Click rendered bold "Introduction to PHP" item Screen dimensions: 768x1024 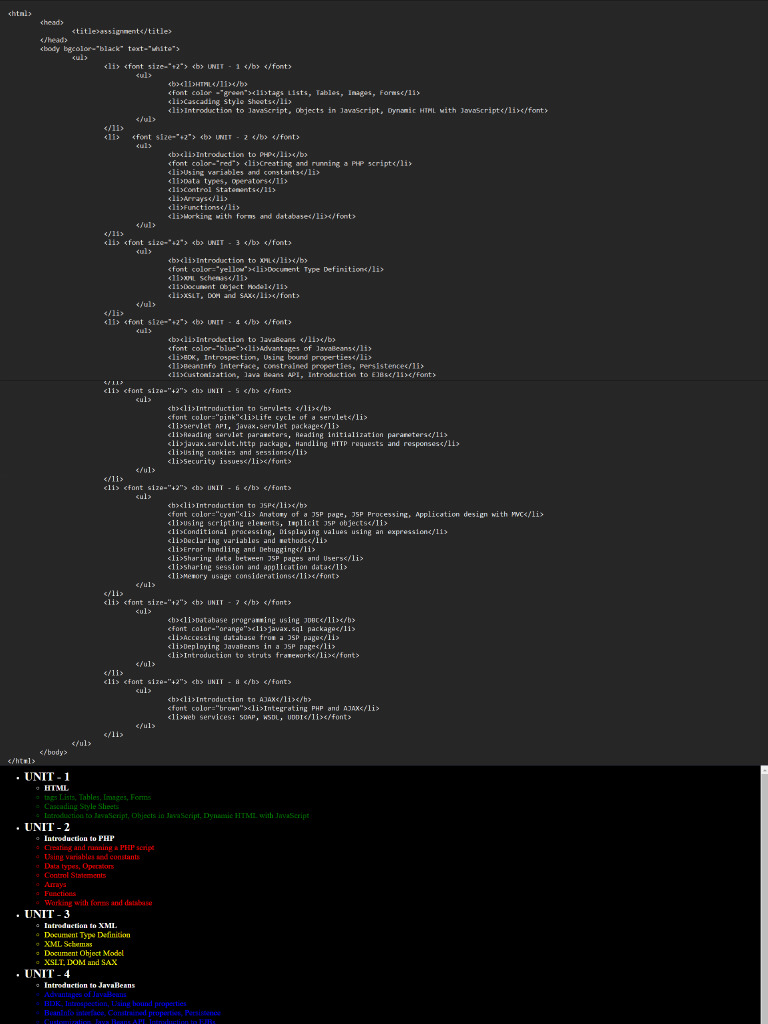click(x=79, y=838)
